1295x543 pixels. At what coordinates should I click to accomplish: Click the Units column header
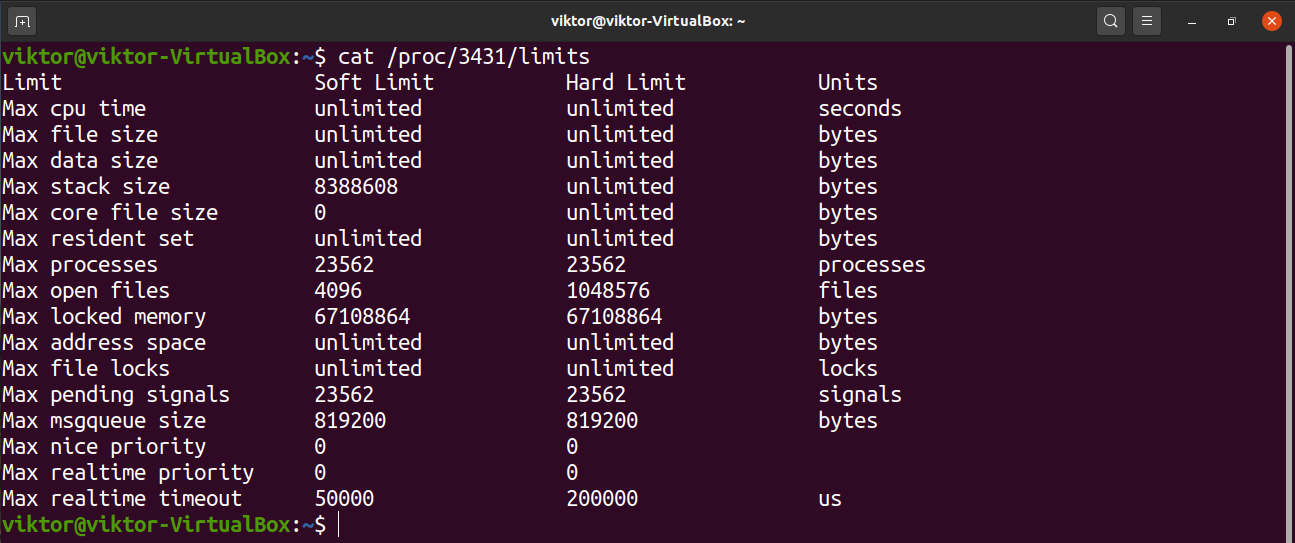[x=847, y=82]
